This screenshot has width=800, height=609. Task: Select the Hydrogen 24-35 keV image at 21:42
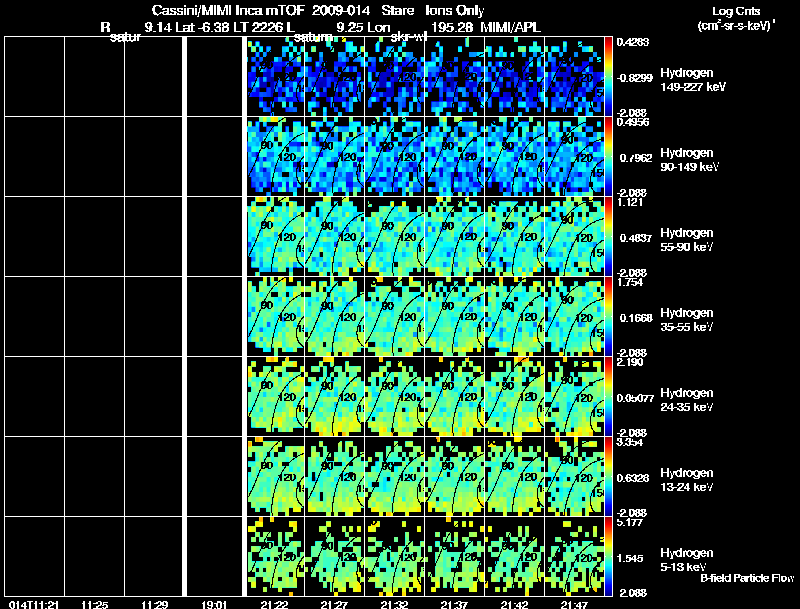[514, 397]
